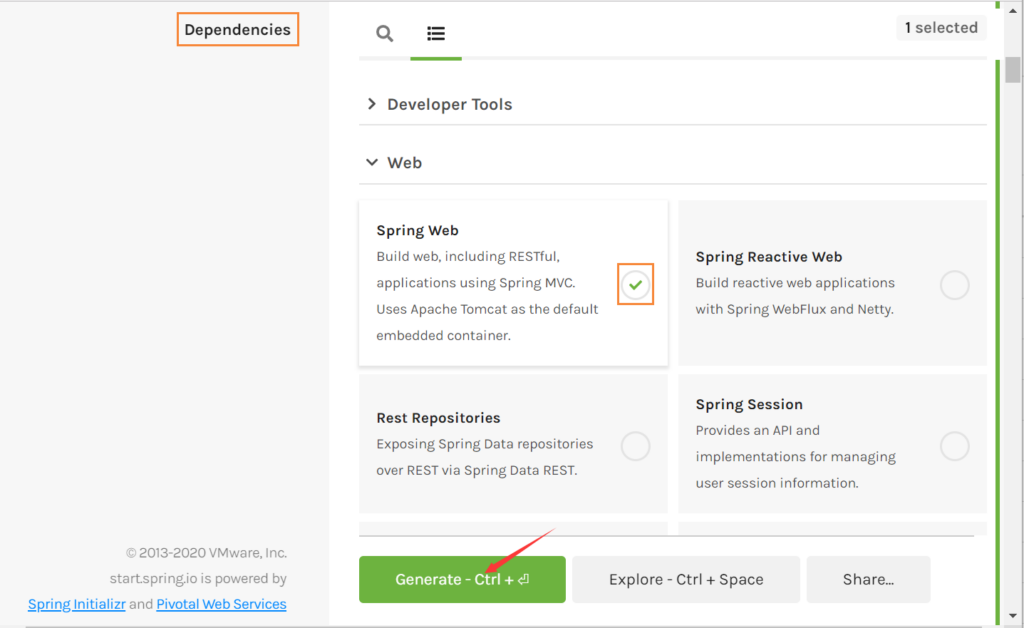Collapse the Web section
This screenshot has height=628, width=1024.
pyautogui.click(x=372, y=162)
